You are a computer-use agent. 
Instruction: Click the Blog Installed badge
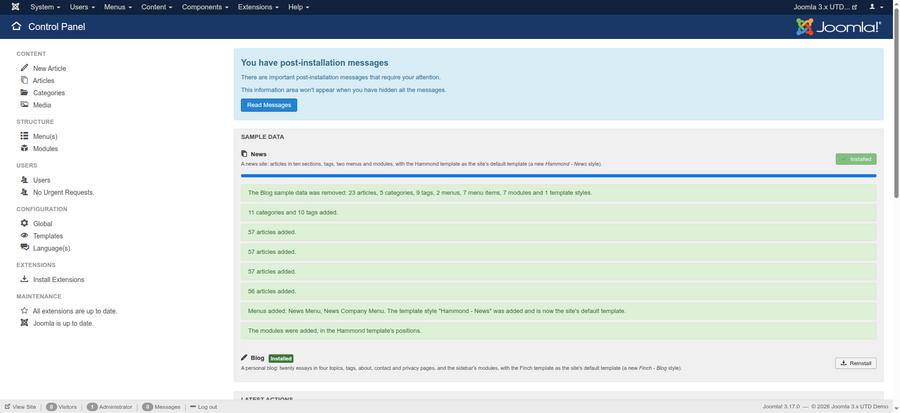(281, 359)
